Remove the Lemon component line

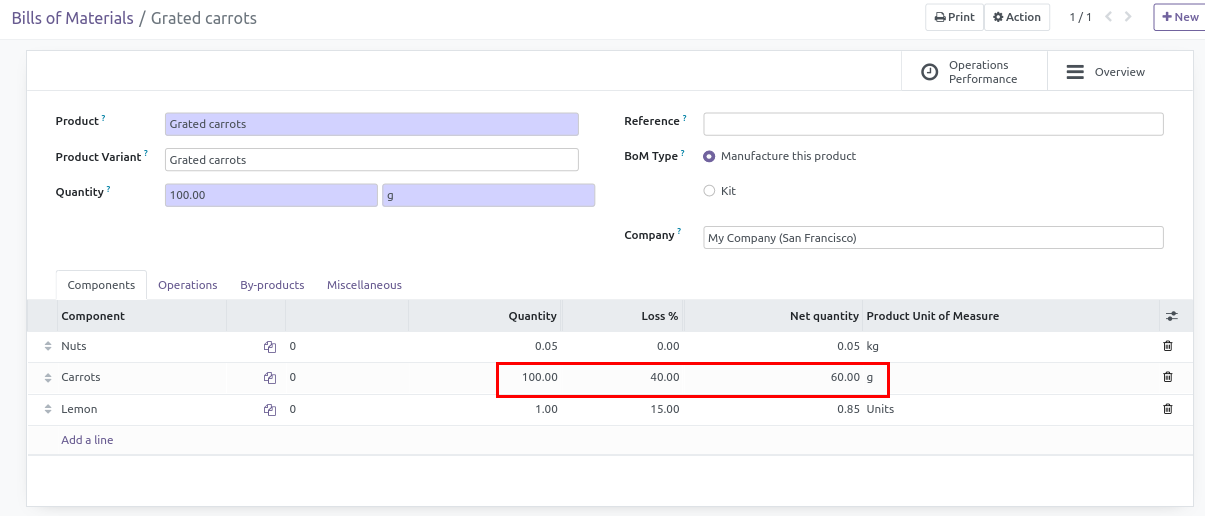1167,409
